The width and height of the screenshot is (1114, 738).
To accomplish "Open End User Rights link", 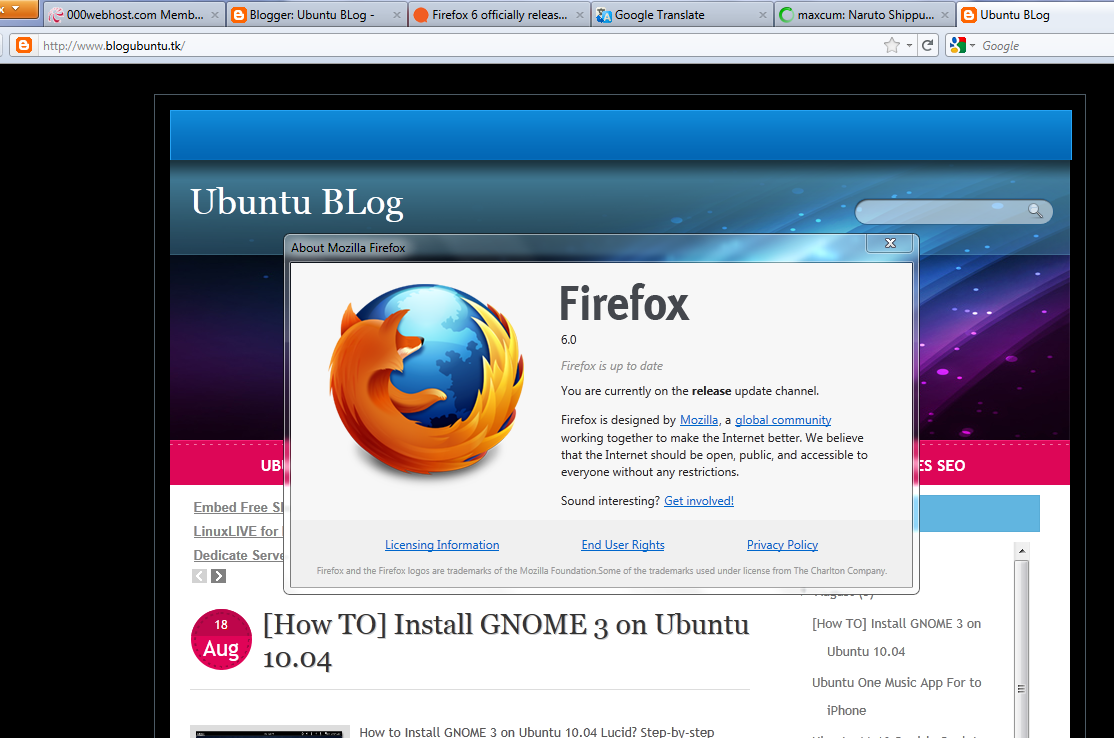I will 623,545.
